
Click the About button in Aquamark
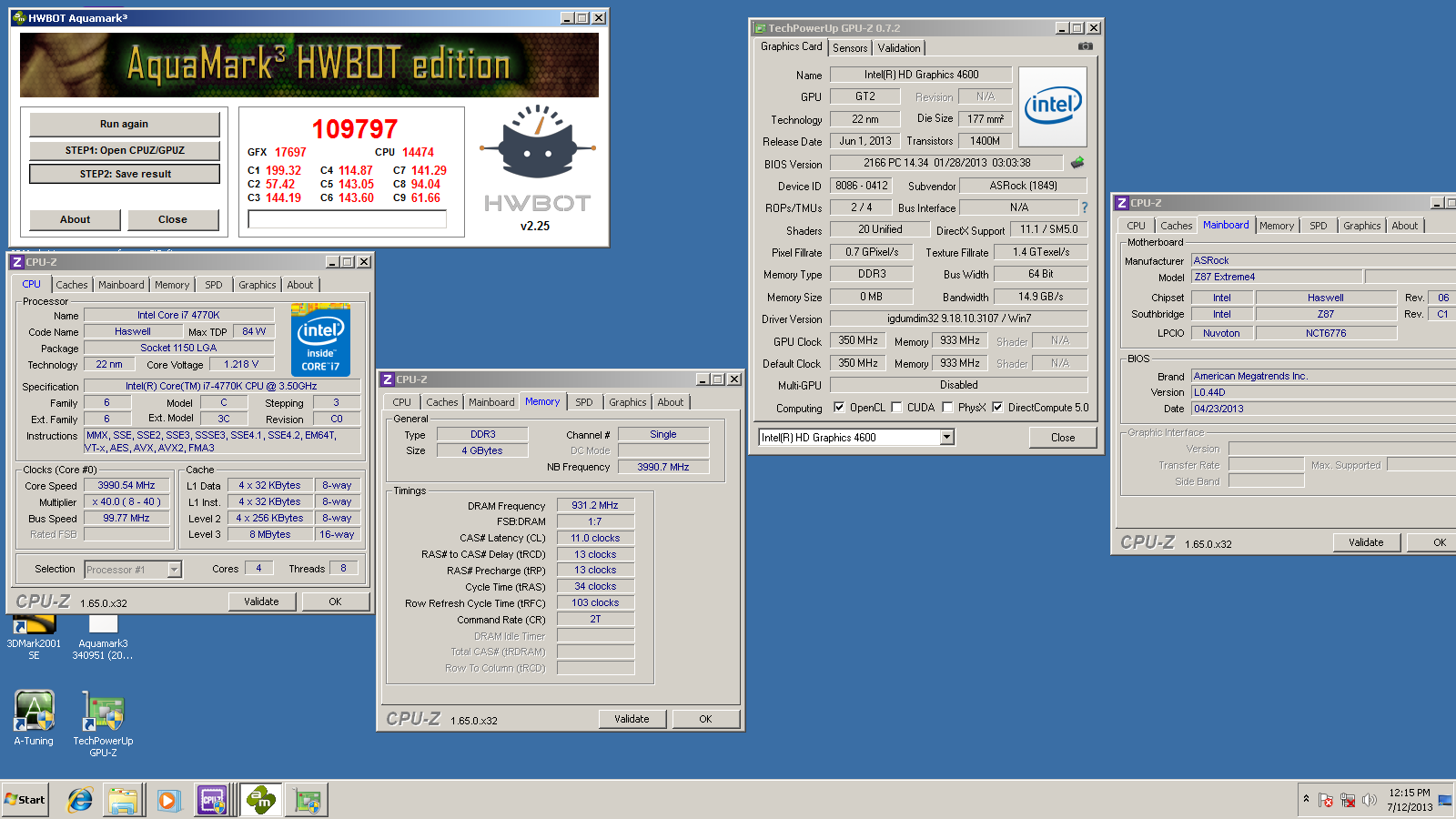[75, 219]
